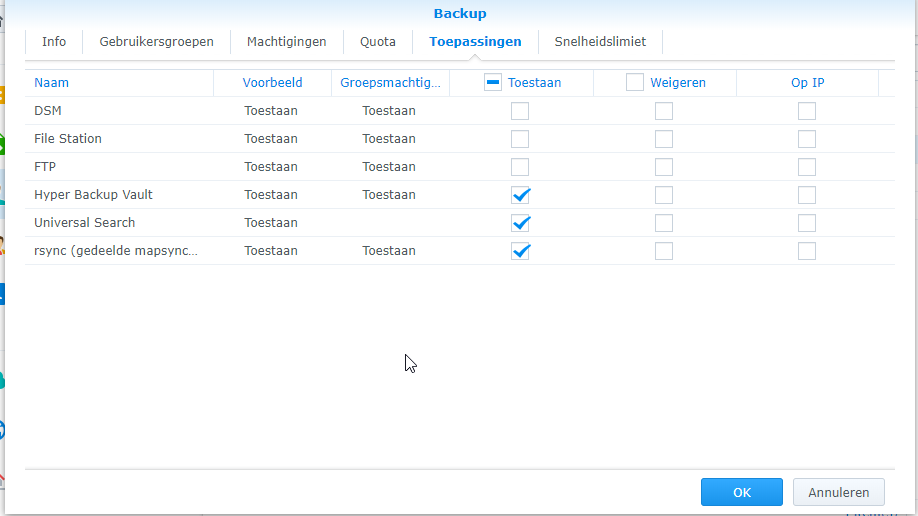
Task: Click the OK button
Action: [x=742, y=492]
